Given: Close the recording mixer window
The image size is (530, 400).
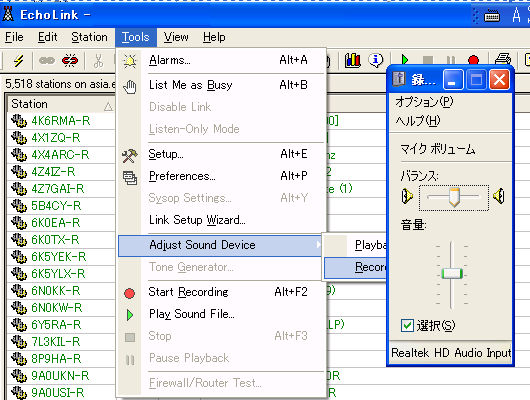Looking at the screenshot, I should pyautogui.click(x=499, y=79).
